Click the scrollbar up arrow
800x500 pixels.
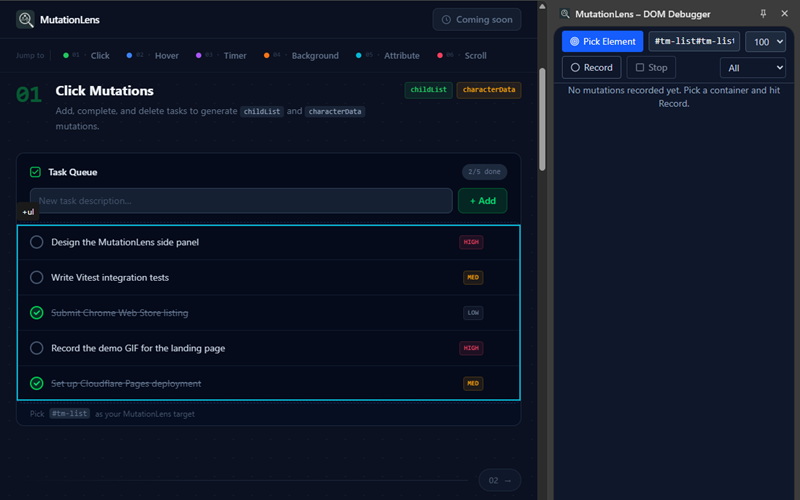click(x=542, y=6)
